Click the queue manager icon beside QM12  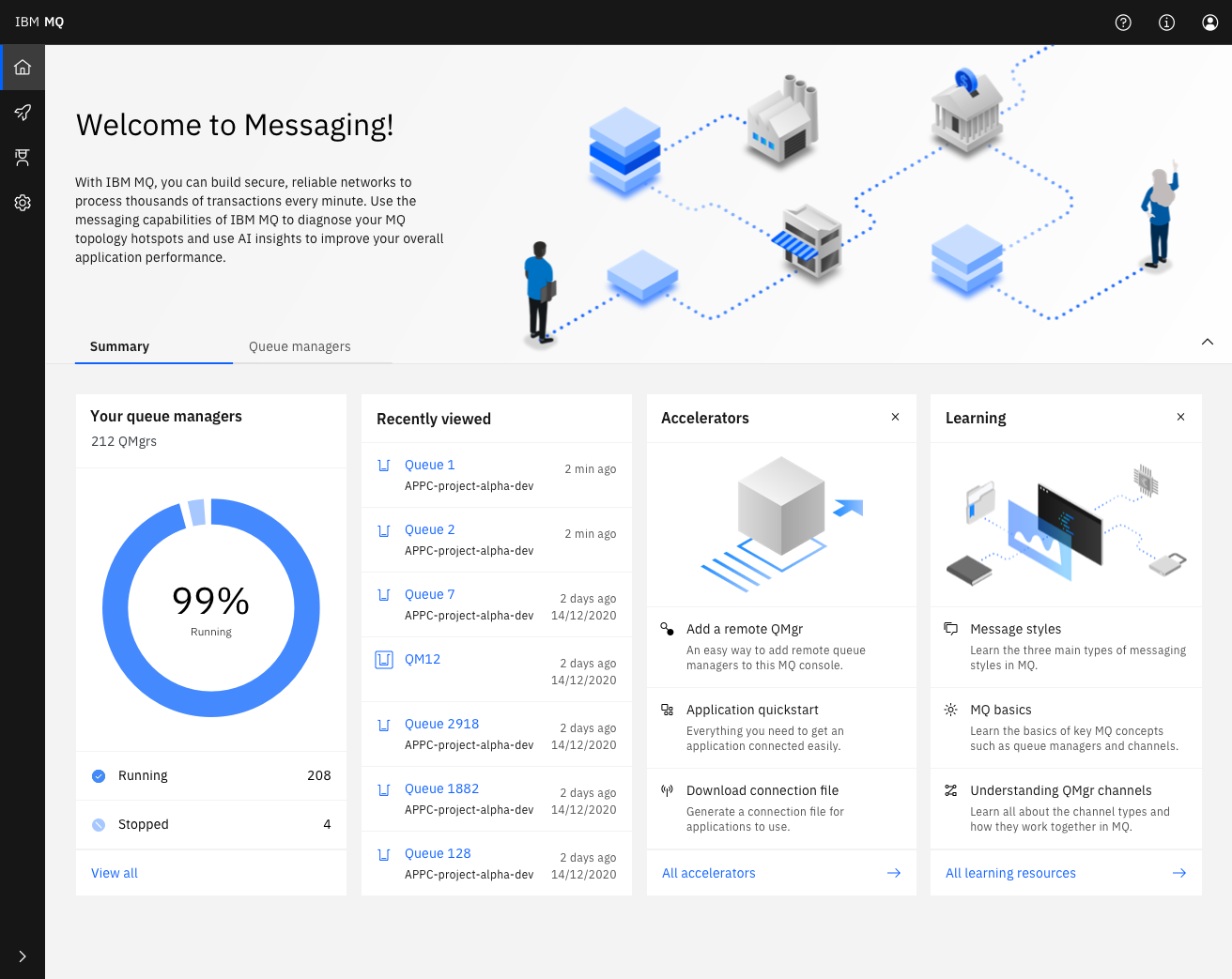pyautogui.click(x=384, y=660)
